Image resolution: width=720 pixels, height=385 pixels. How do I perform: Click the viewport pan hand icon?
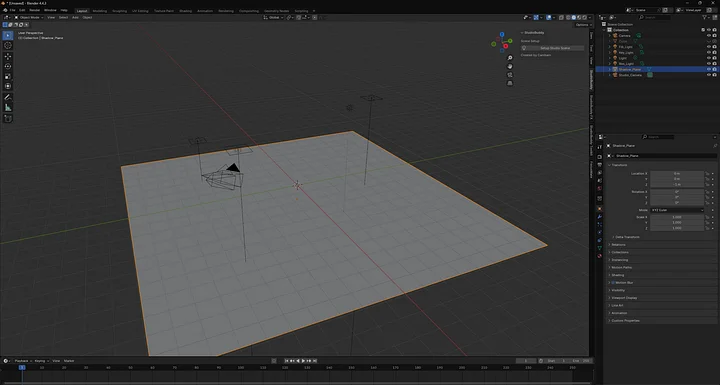(x=510, y=66)
